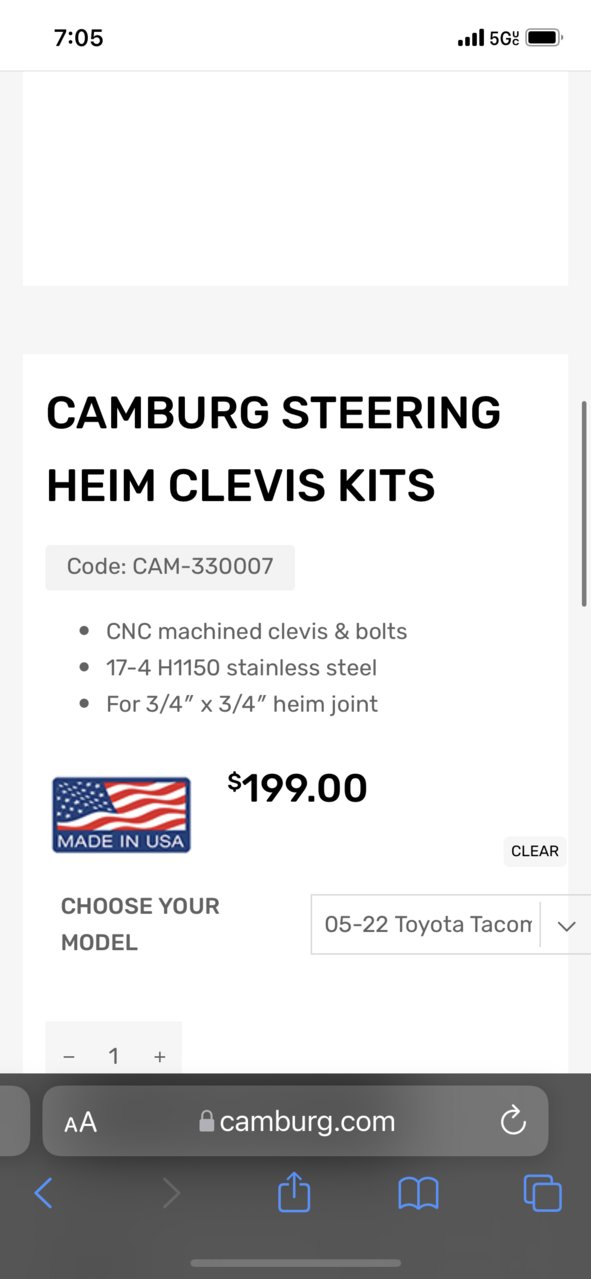Tap the Safari forward arrow
Image resolution: width=591 pixels, height=1279 pixels.
coord(172,1192)
